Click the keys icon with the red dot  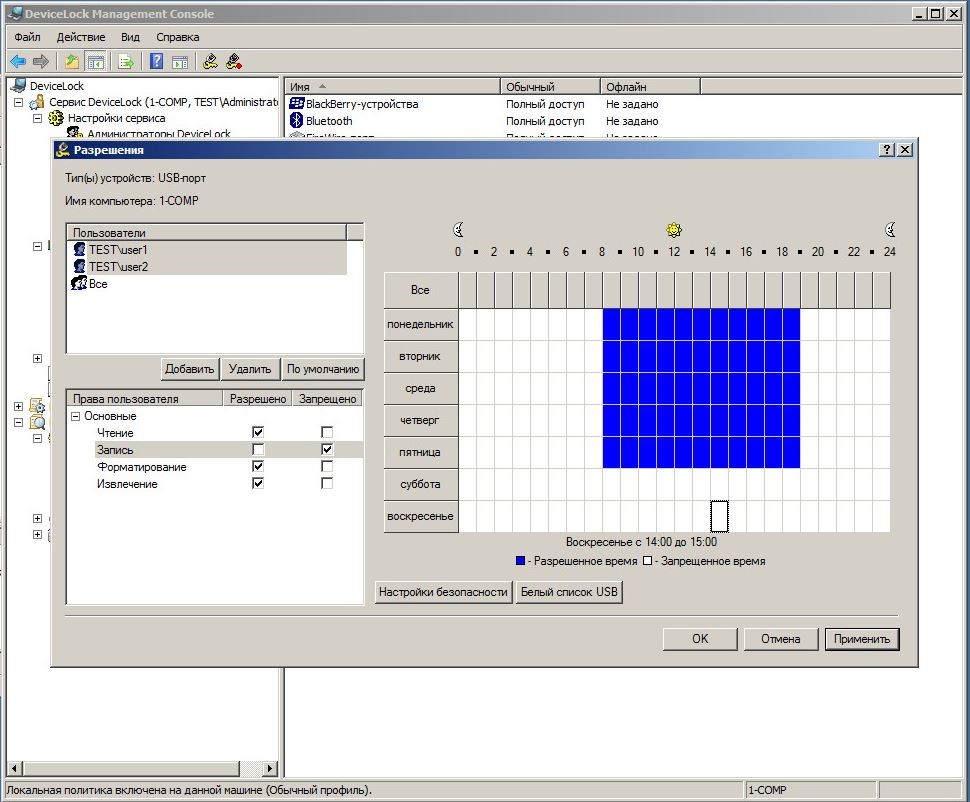click(x=234, y=62)
